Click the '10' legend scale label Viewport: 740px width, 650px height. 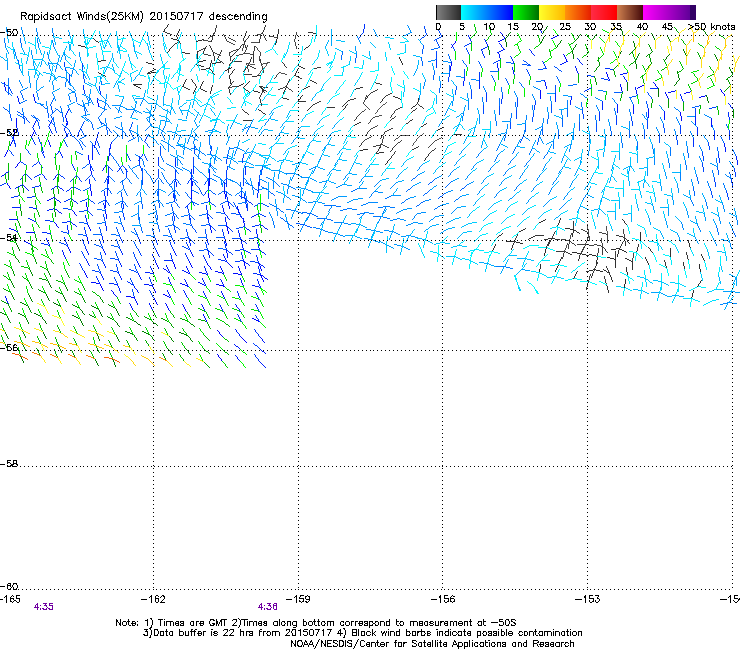pyautogui.click(x=489, y=27)
